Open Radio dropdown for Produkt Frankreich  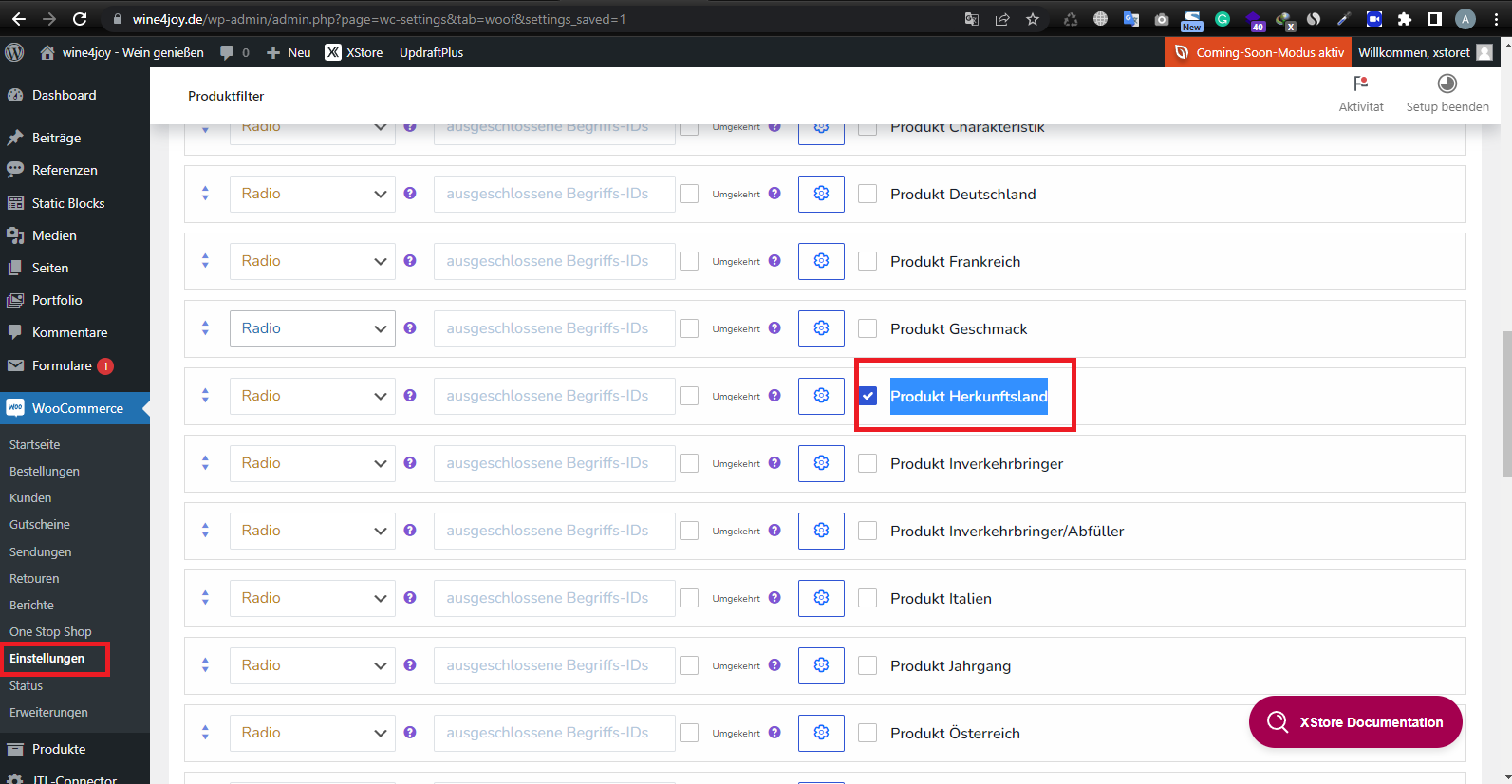pos(312,261)
